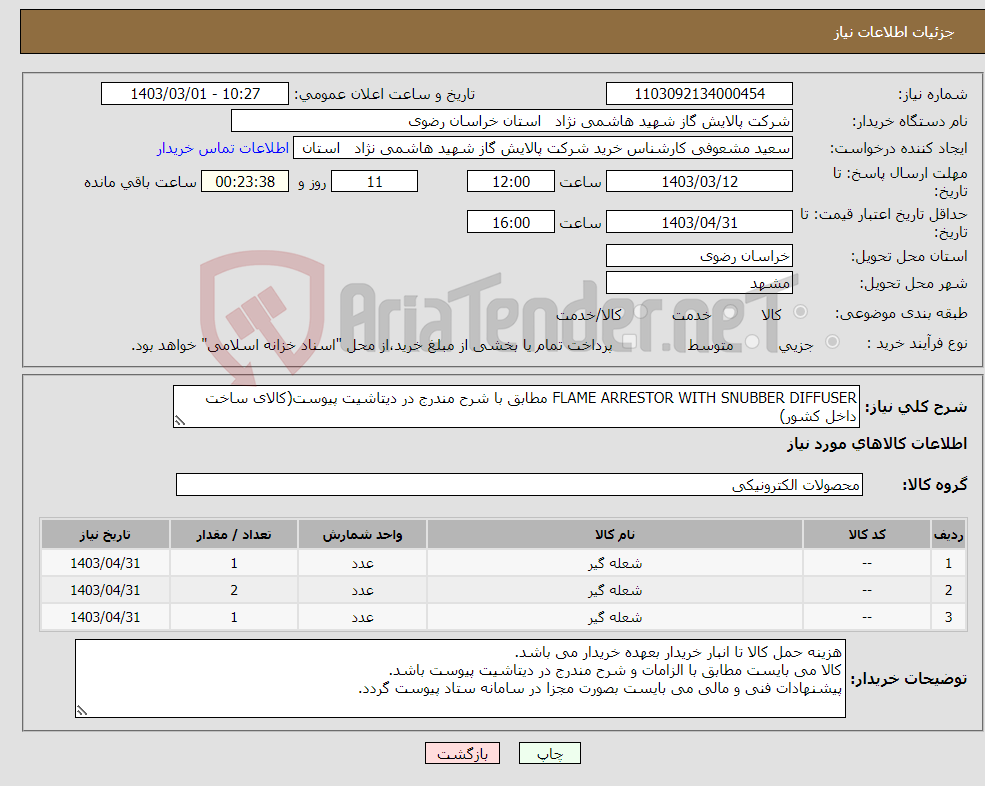Click the بازگشت back button

(462, 753)
